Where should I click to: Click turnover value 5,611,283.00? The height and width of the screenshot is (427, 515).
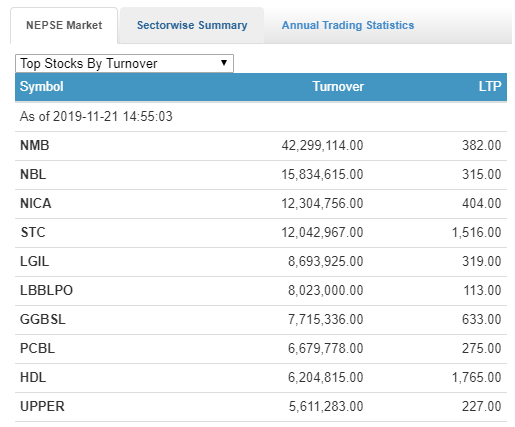(x=326, y=407)
